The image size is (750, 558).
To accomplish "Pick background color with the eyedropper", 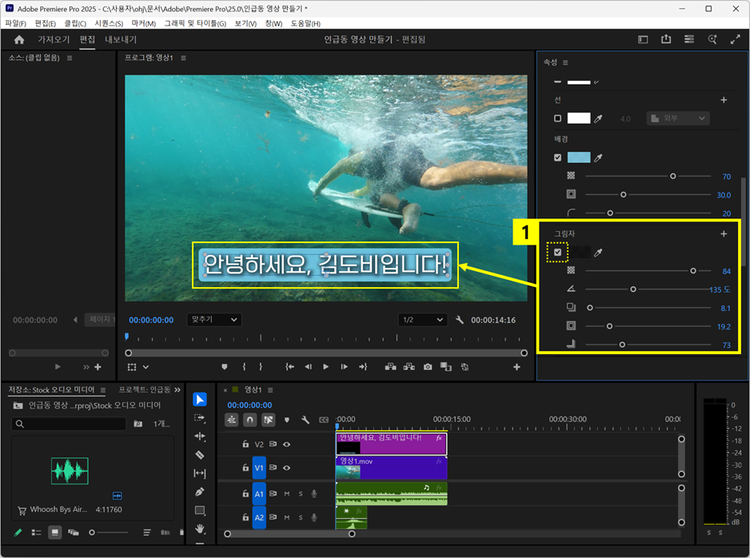I will 600,158.
